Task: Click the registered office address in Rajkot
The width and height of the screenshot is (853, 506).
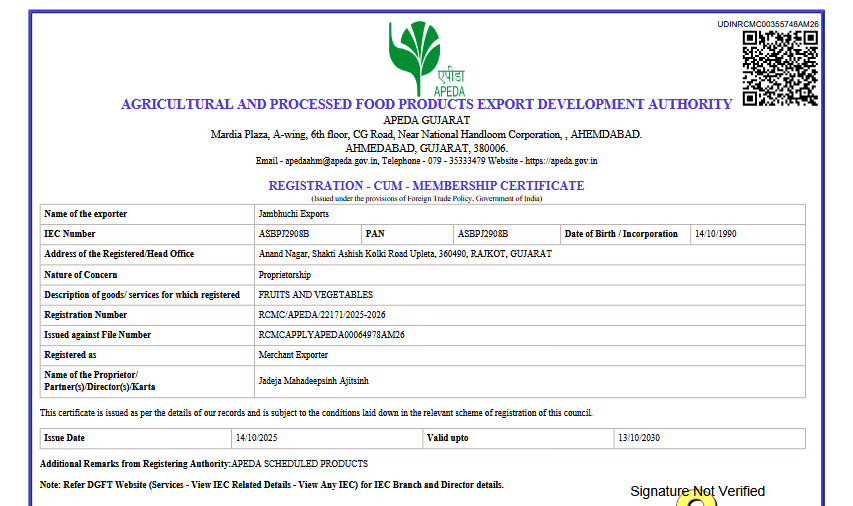Action: coord(405,254)
